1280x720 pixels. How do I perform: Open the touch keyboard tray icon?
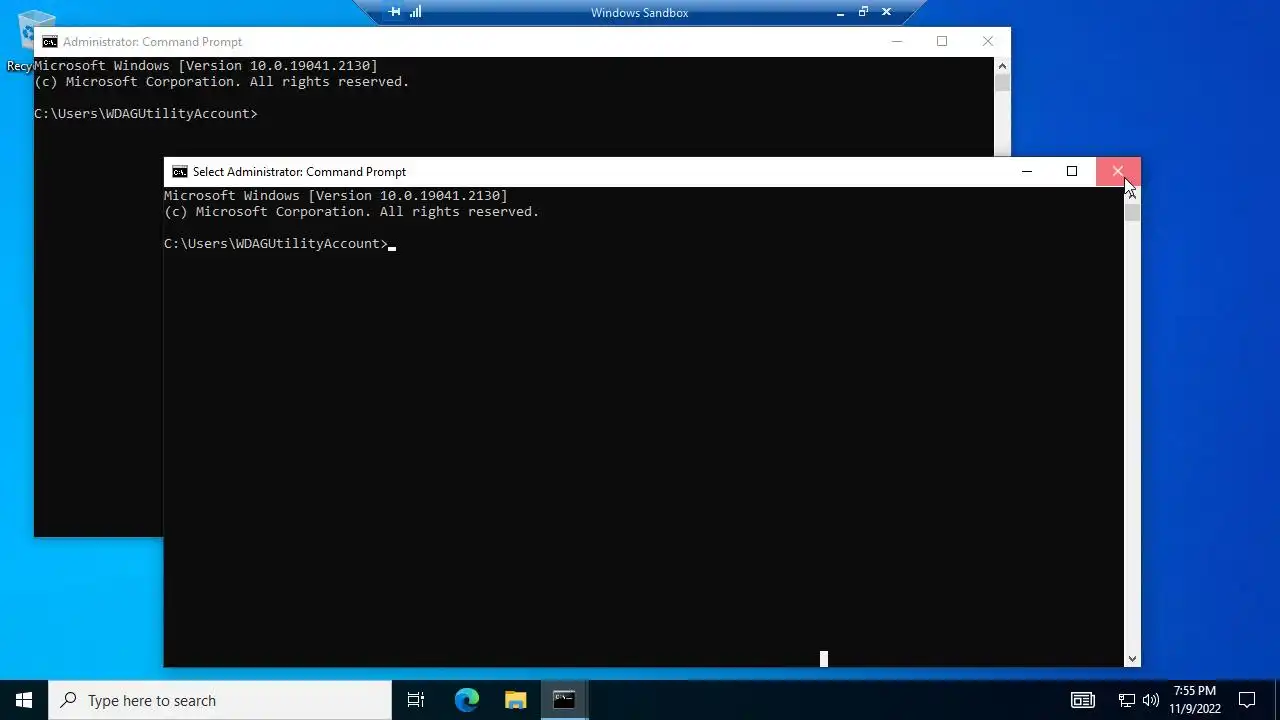click(x=1083, y=700)
